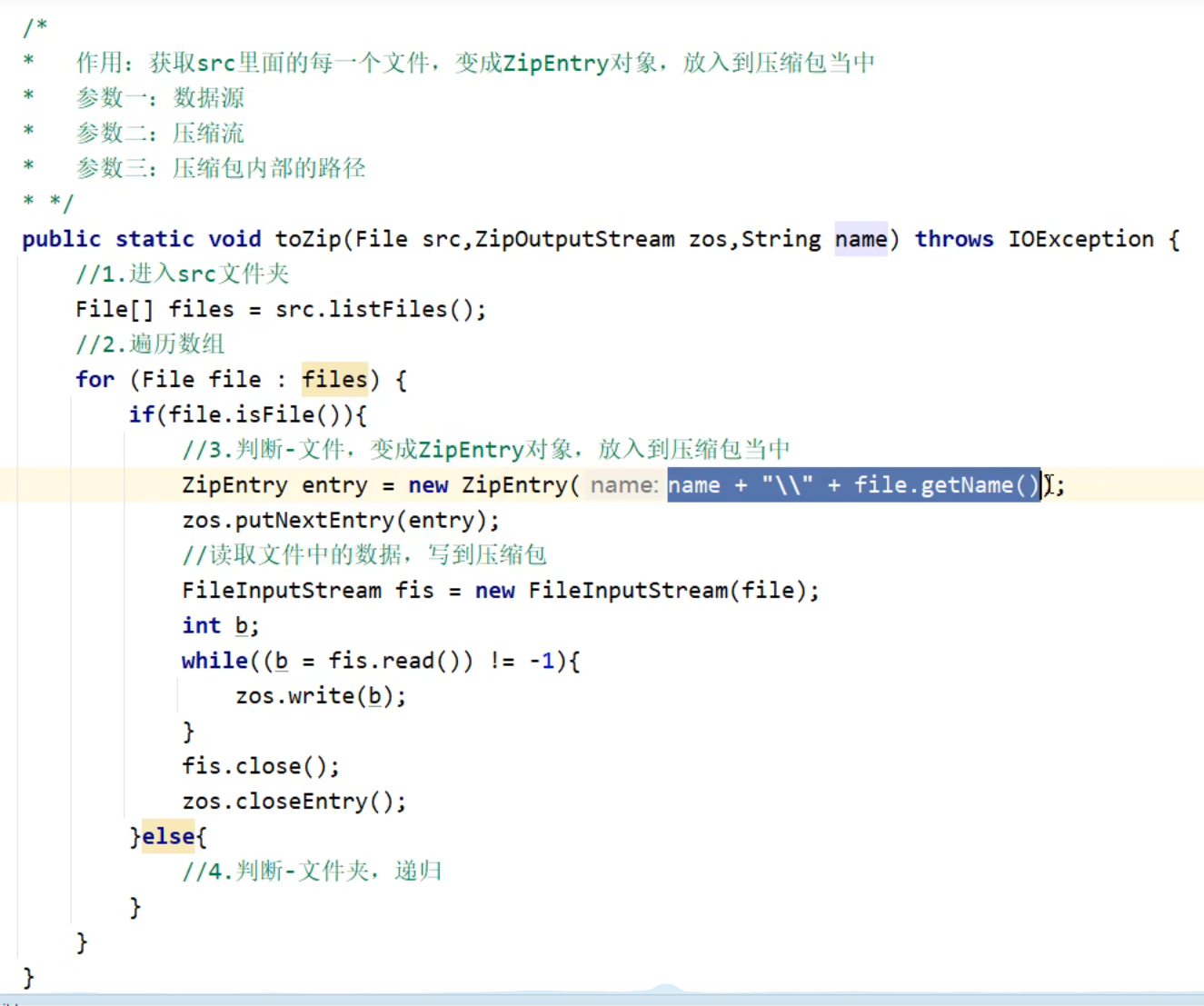Click the zos.write(b) statement
Image resolution: width=1204 pixels, height=1006 pixels.
pyautogui.click(x=320, y=696)
